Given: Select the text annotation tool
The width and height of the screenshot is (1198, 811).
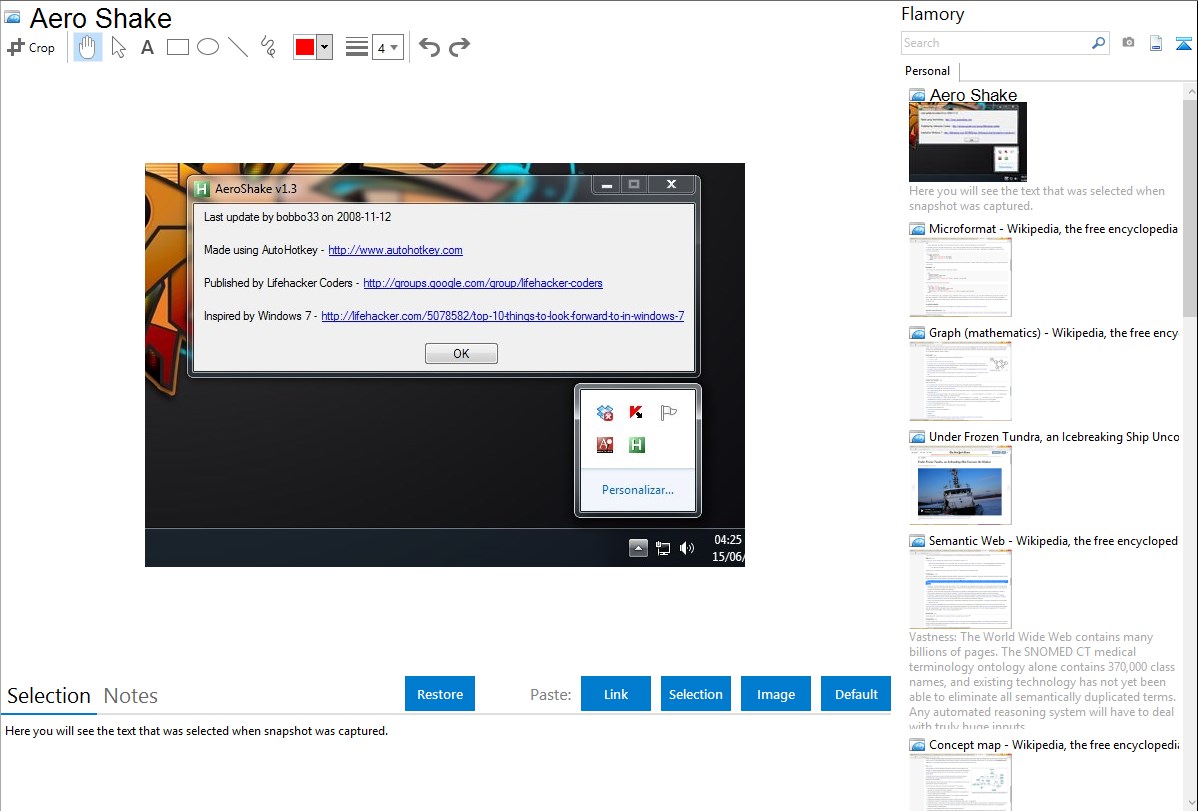Looking at the screenshot, I should (x=147, y=47).
